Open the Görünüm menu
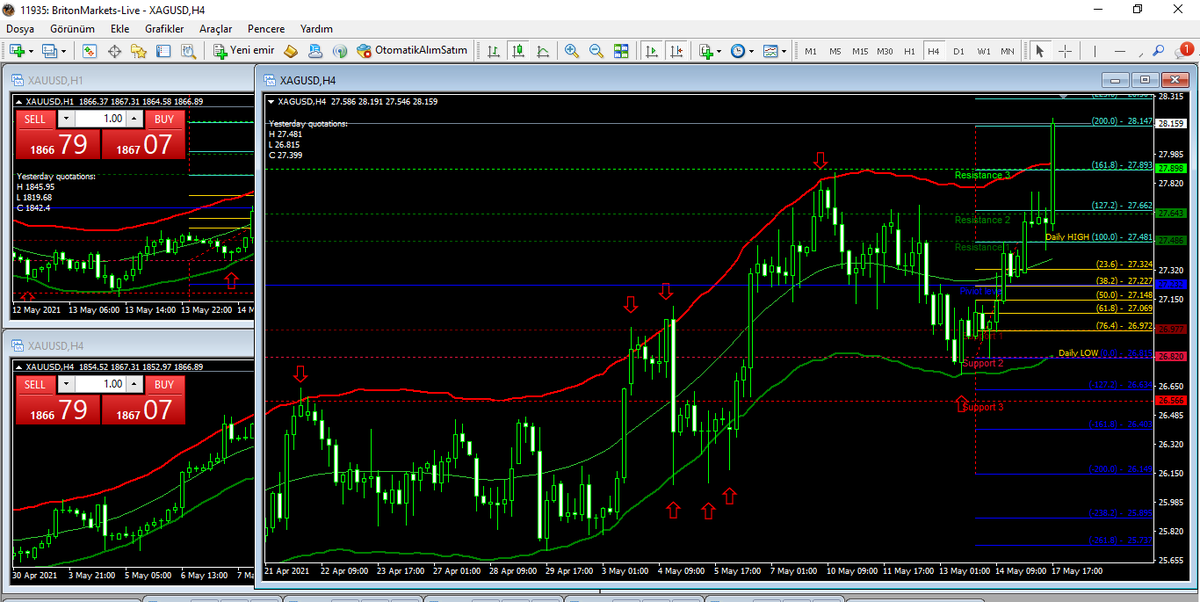 pyautogui.click(x=71, y=29)
